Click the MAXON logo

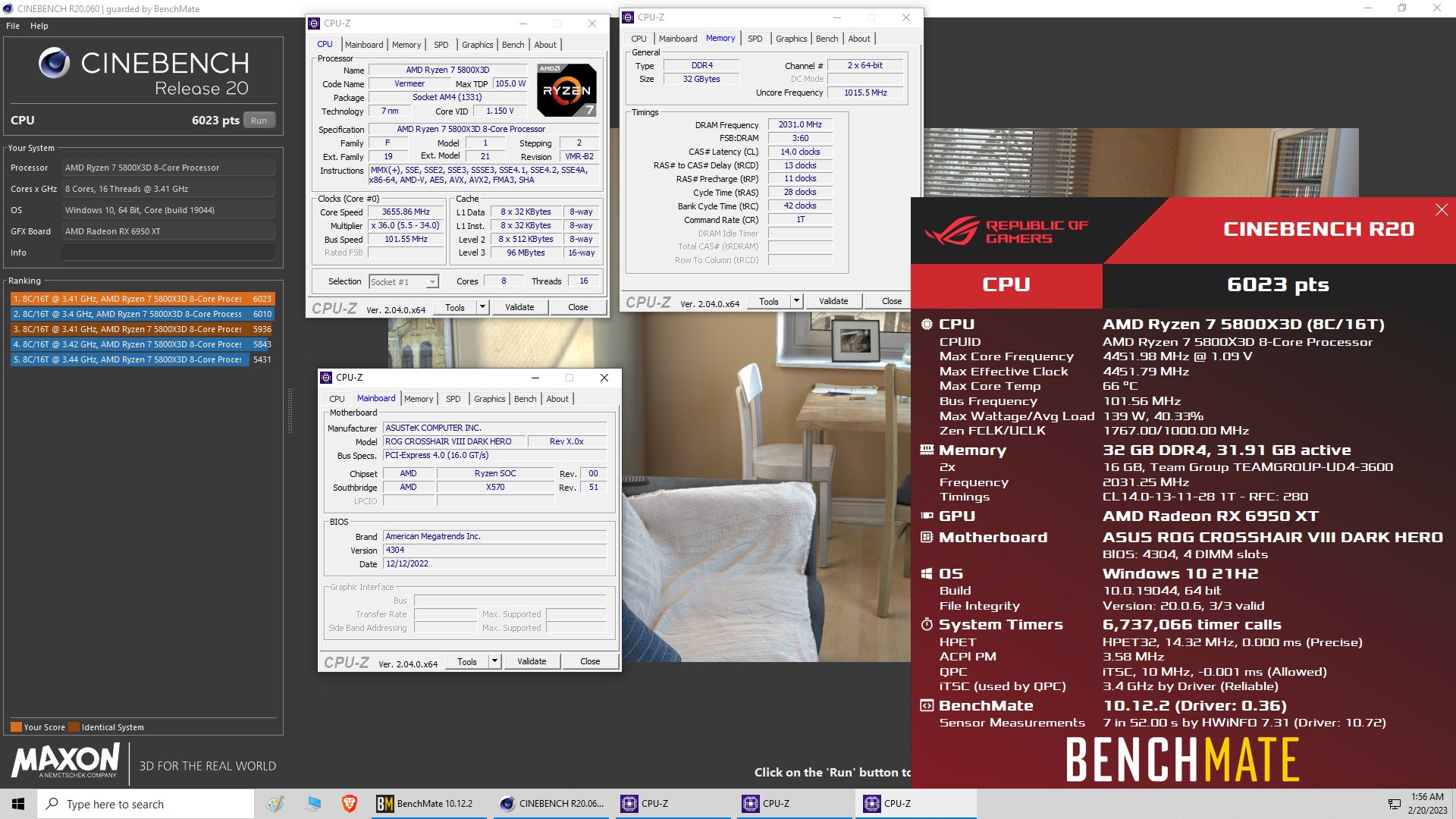65,761
